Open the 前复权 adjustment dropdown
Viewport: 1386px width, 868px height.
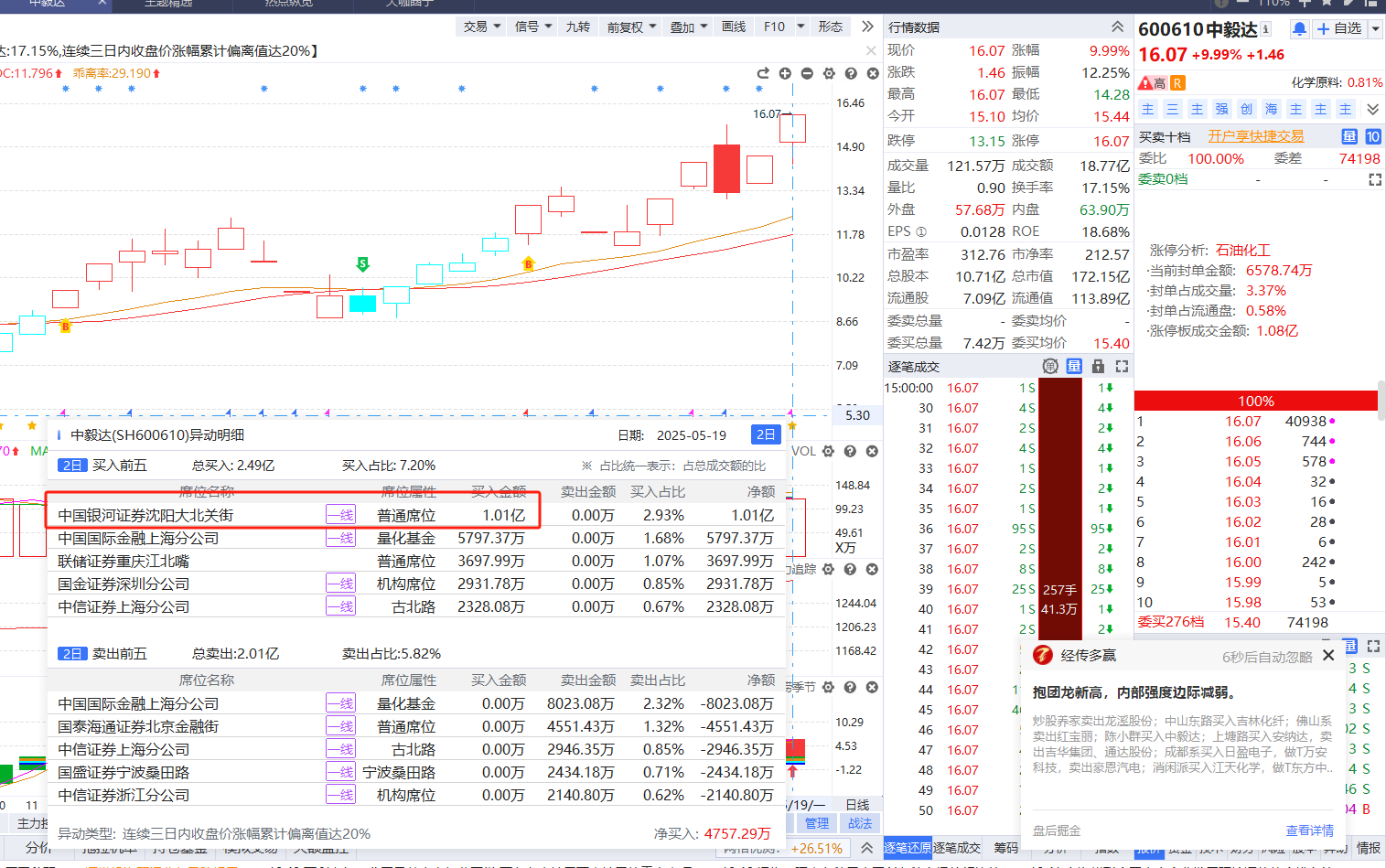[x=632, y=27]
